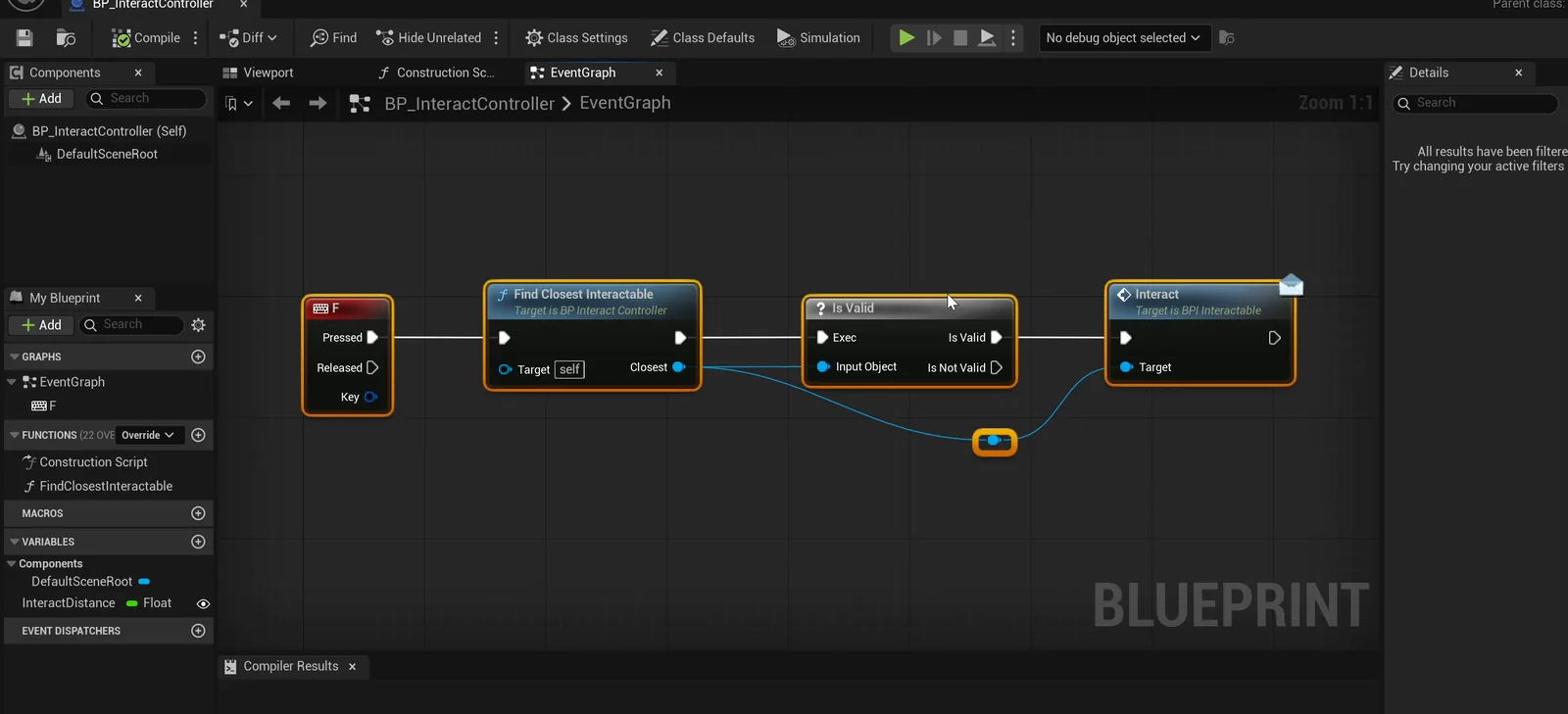Click the debug object locate icon
The height and width of the screenshot is (714, 1568).
(1226, 38)
